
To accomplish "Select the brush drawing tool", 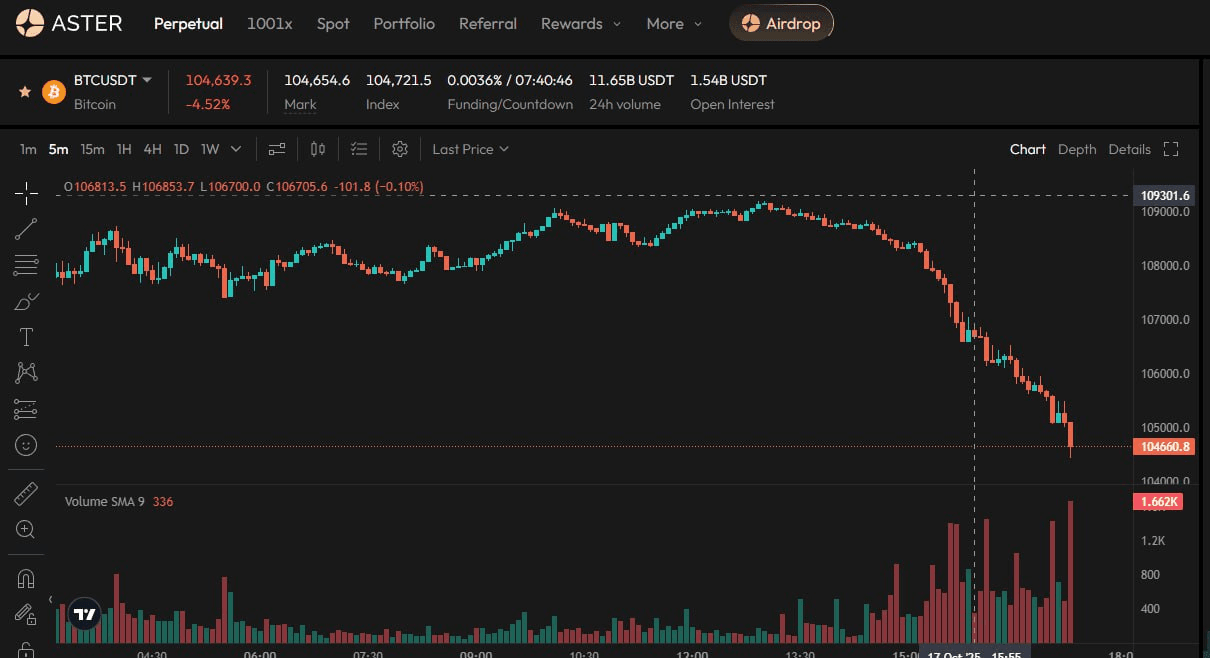I will 27,301.
